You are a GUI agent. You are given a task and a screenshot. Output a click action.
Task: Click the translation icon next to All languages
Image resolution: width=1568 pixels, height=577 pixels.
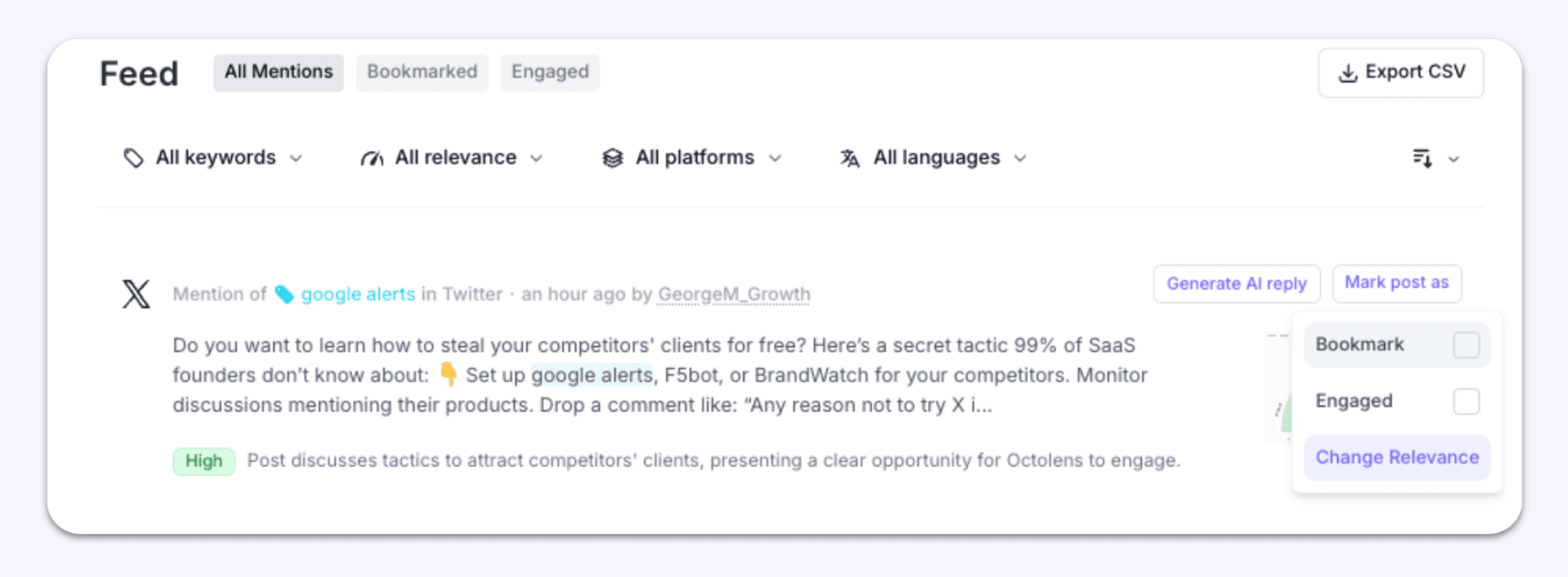pyautogui.click(x=848, y=158)
